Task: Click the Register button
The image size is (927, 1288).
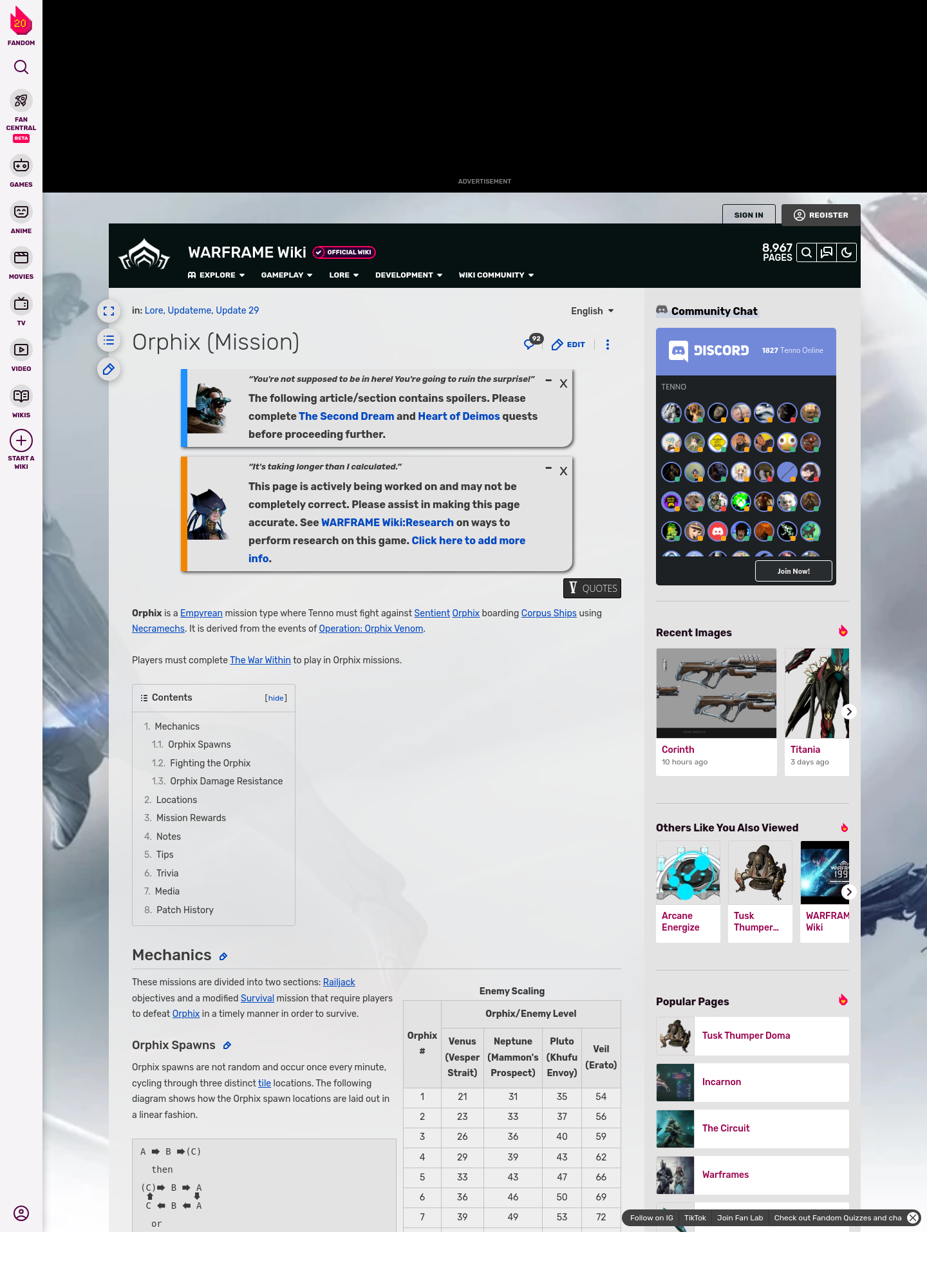Action: pos(821,215)
